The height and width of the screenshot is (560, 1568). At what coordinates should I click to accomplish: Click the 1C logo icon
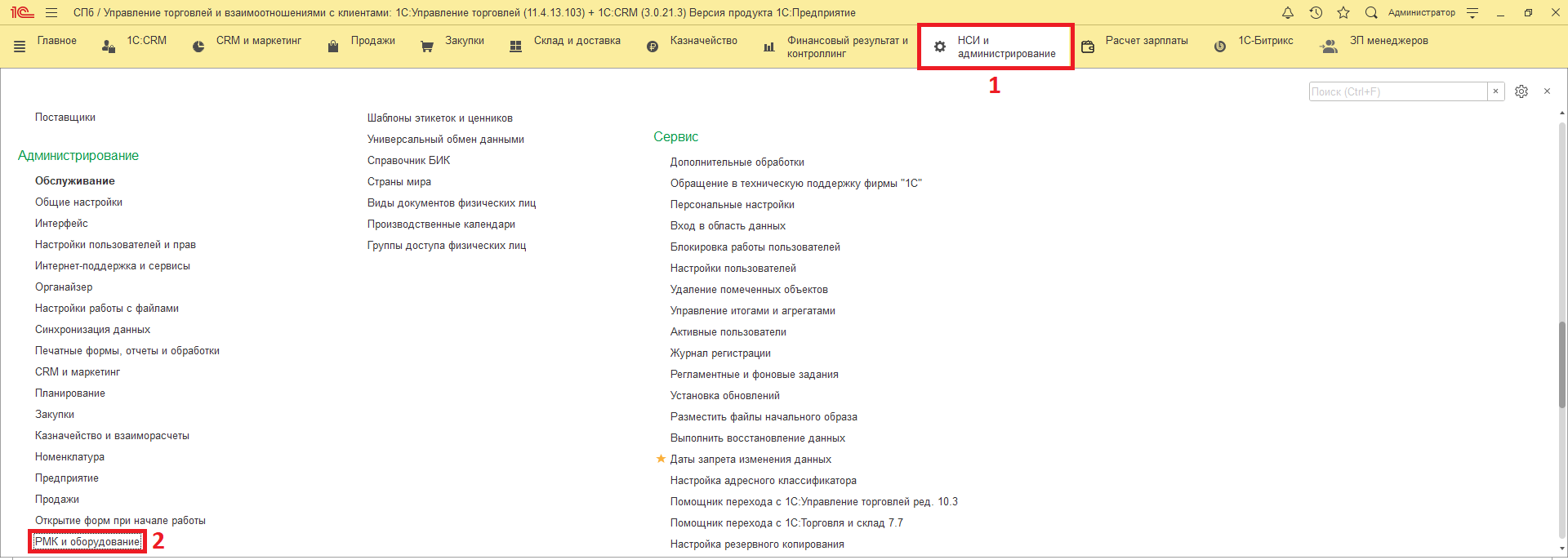point(22,12)
